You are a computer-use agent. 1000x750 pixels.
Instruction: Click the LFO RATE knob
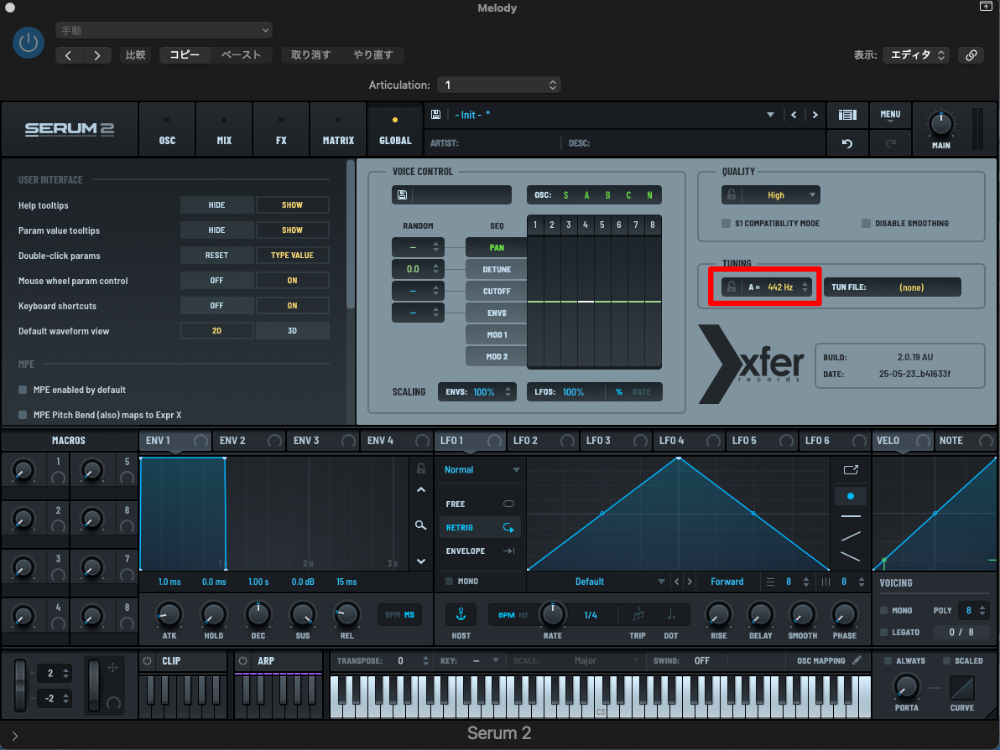[x=552, y=614]
